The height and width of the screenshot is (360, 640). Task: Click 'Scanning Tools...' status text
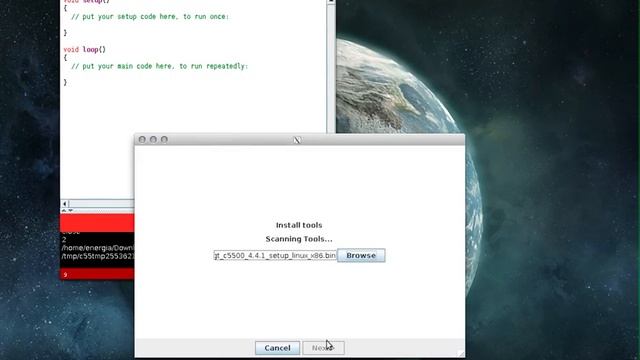point(299,239)
